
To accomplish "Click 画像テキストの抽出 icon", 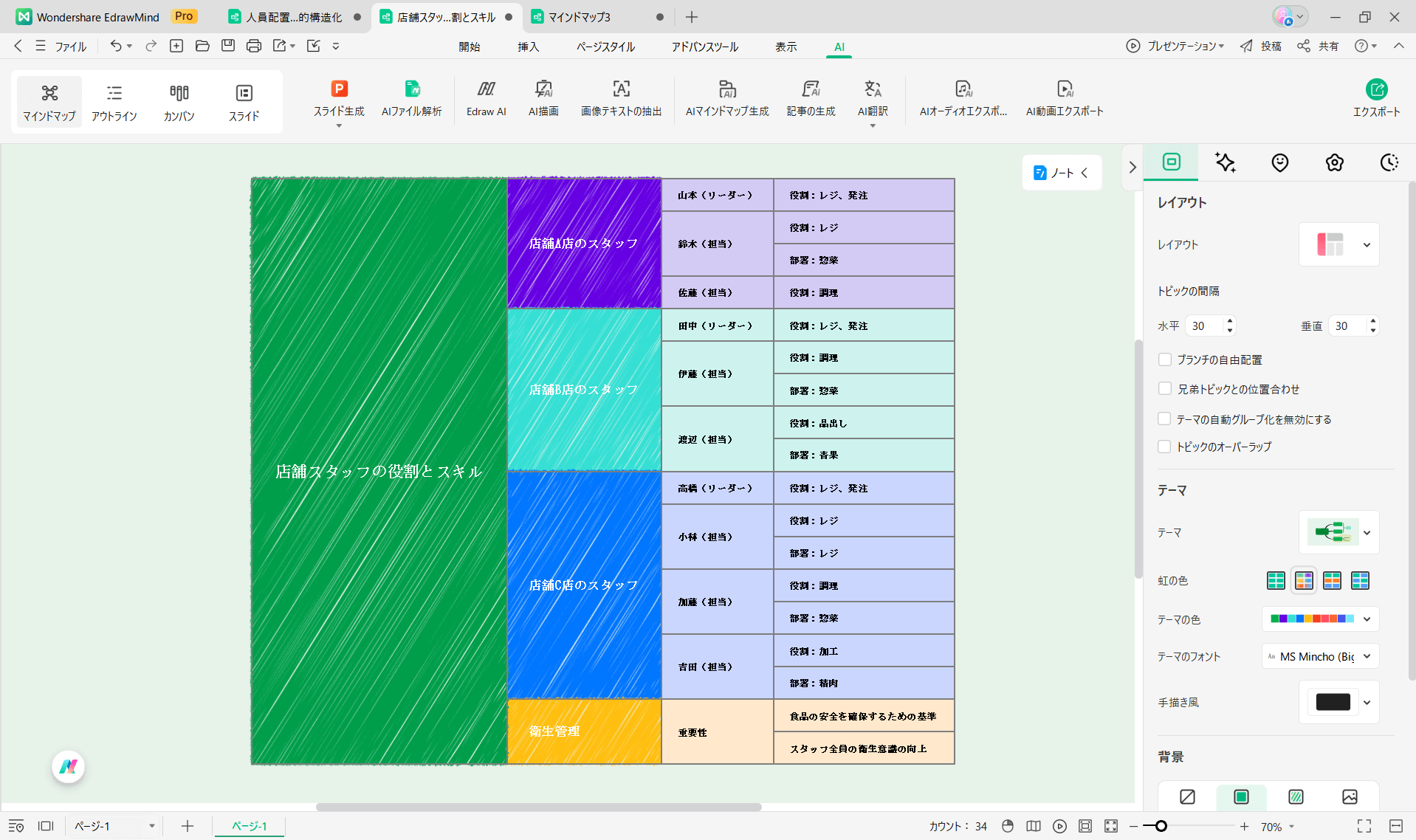I will (621, 89).
